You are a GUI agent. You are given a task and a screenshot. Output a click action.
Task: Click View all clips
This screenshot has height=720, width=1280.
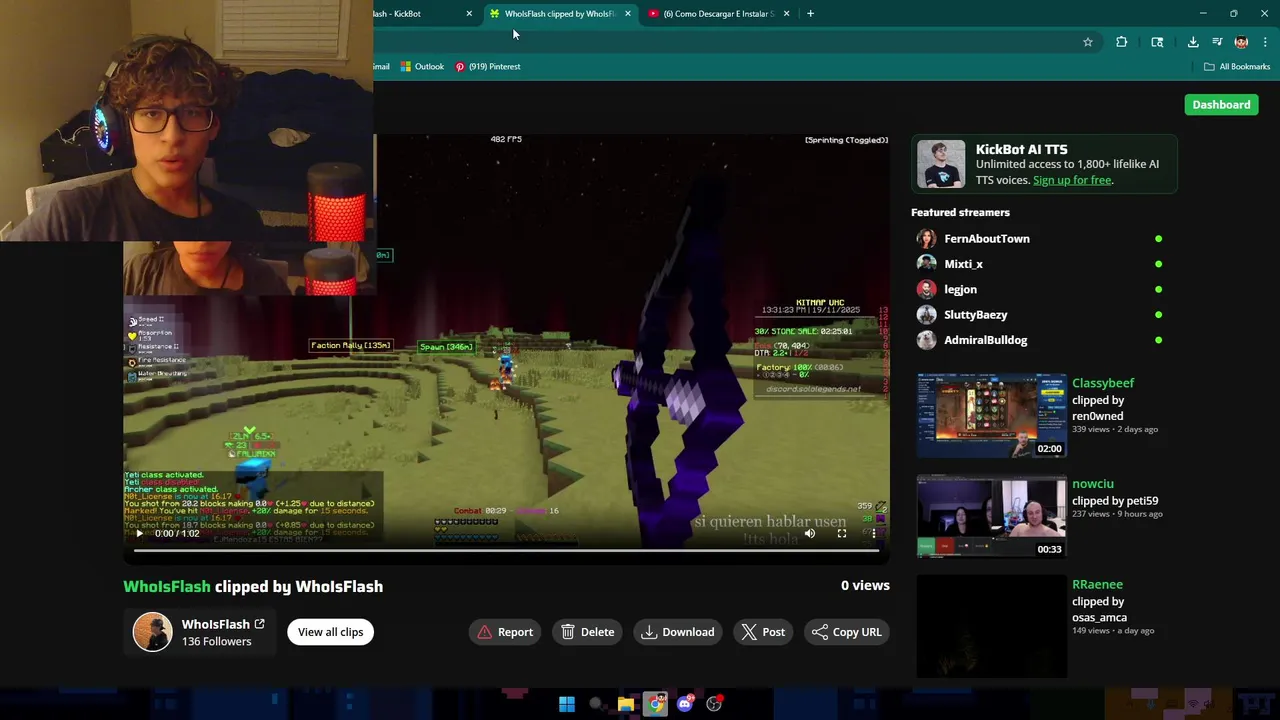(330, 632)
